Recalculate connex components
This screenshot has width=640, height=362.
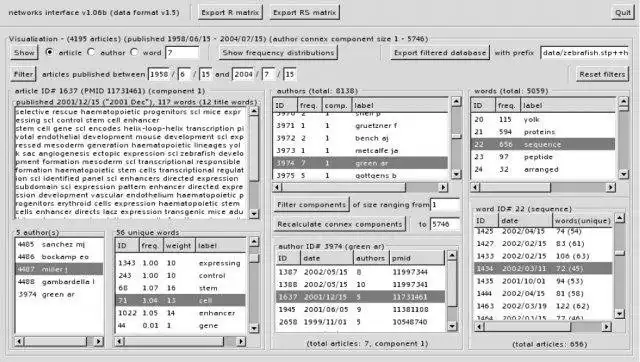point(340,224)
